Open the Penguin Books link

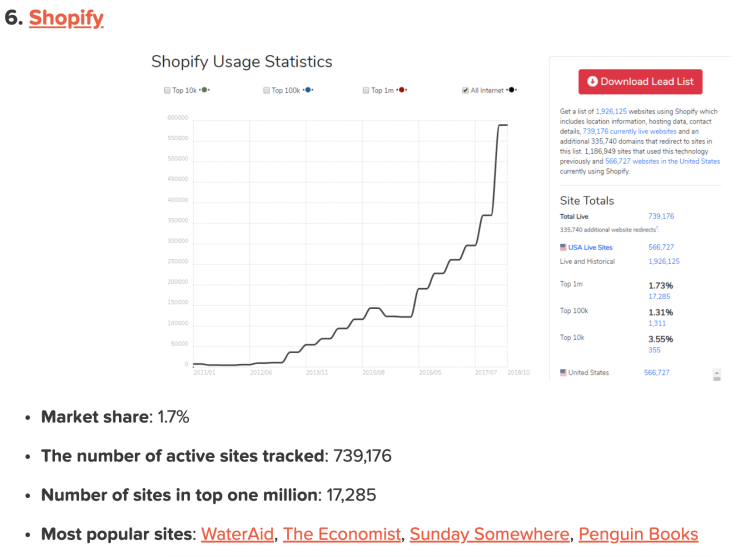coord(638,534)
